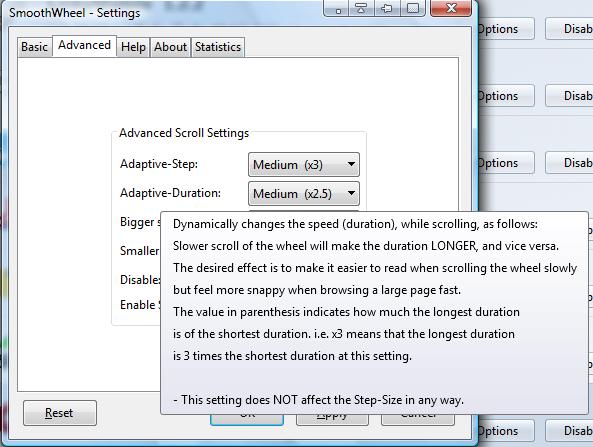
Task: Open the Help tab
Action: [x=133, y=47]
